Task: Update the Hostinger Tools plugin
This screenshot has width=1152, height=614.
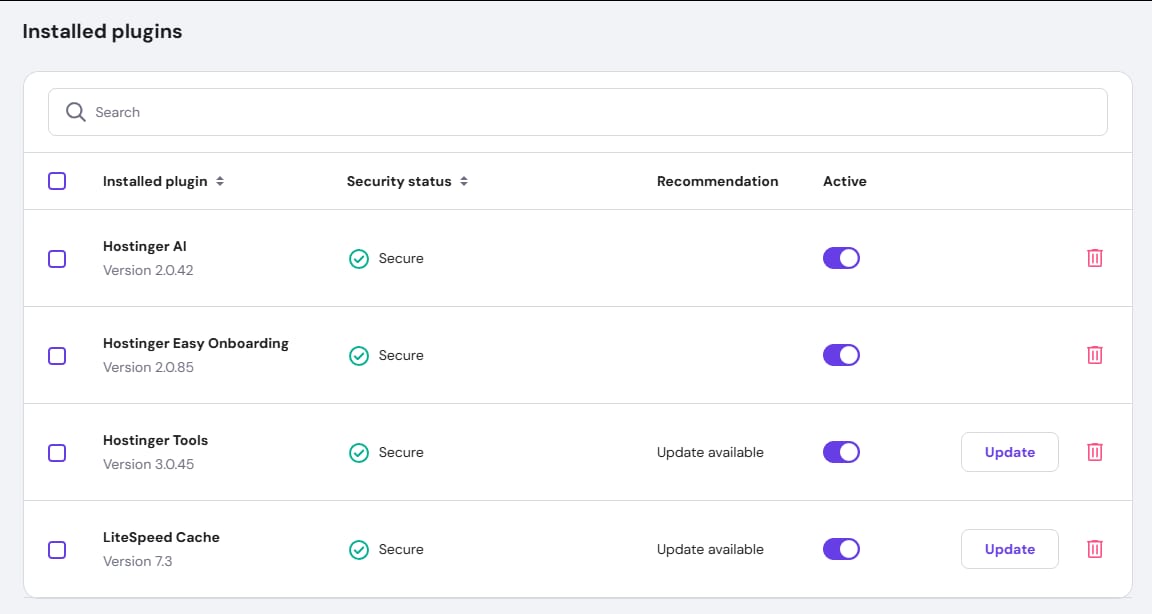Action: (x=1009, y=452)
